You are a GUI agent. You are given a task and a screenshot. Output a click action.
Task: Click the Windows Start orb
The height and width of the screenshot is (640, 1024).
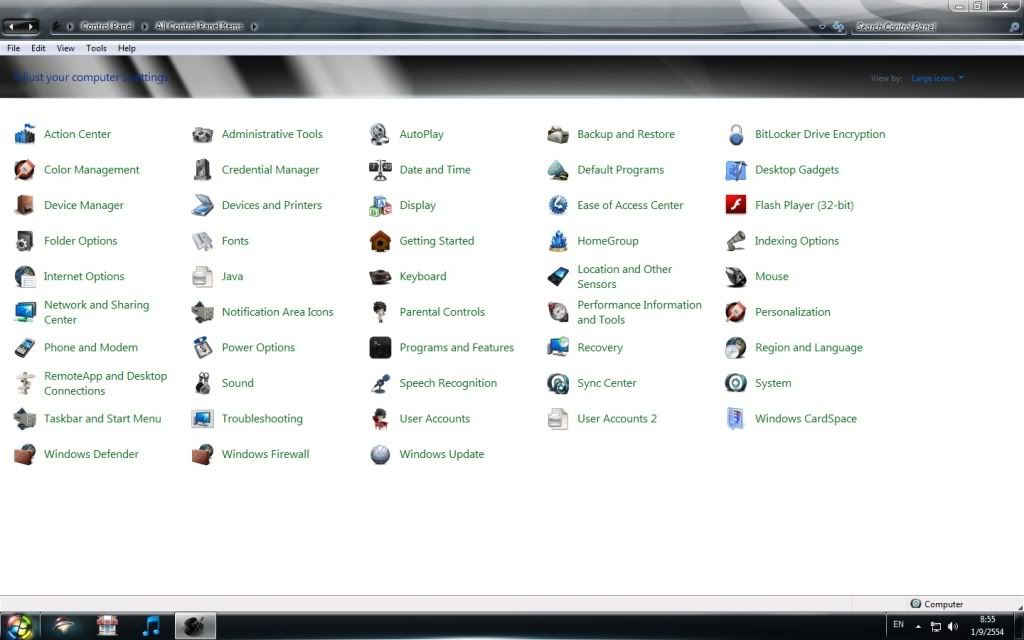click(19, 626)
